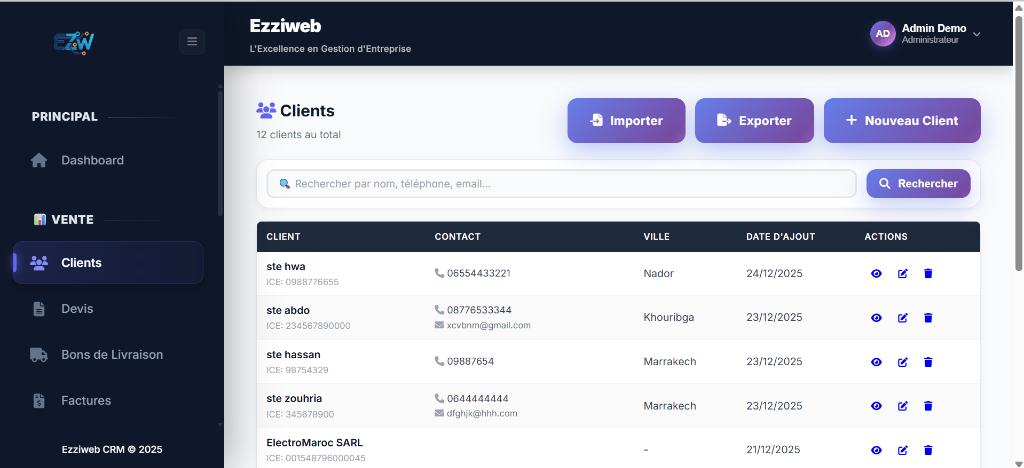The image size is (1024, 468).
Task: Delete the ste abdo client
Action: pyautogui.click(x=928, y=318)
